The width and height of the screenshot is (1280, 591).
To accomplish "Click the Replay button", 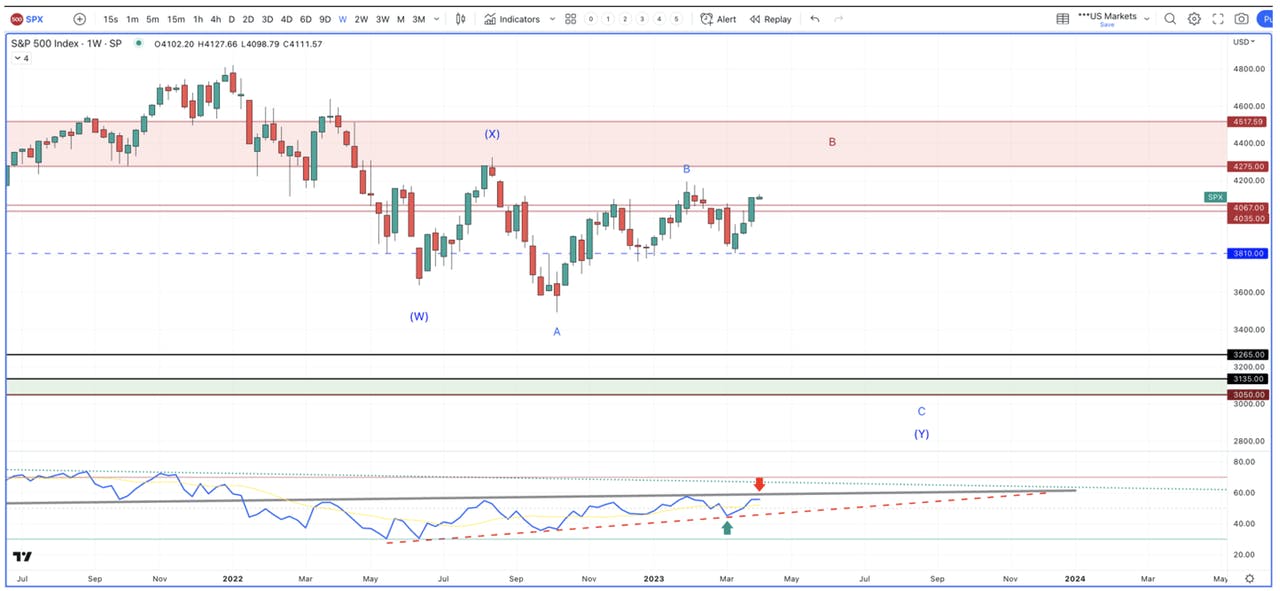I will 770,19.
